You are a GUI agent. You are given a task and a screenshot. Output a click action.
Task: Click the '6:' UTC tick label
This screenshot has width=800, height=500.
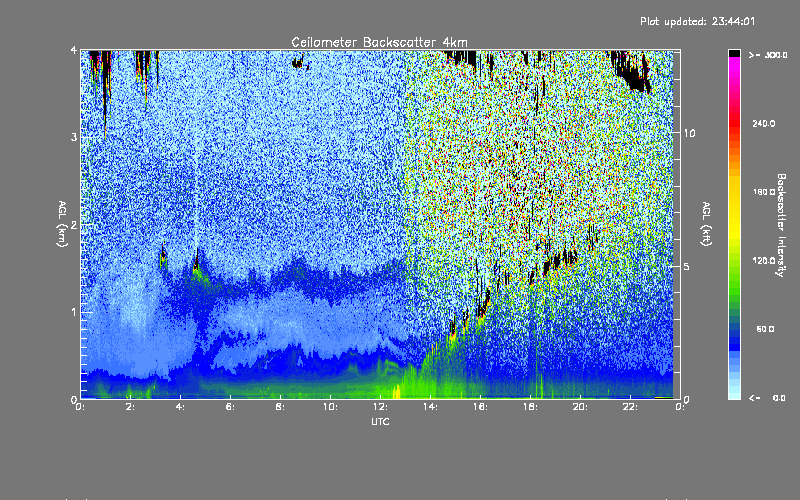point(230,407)
